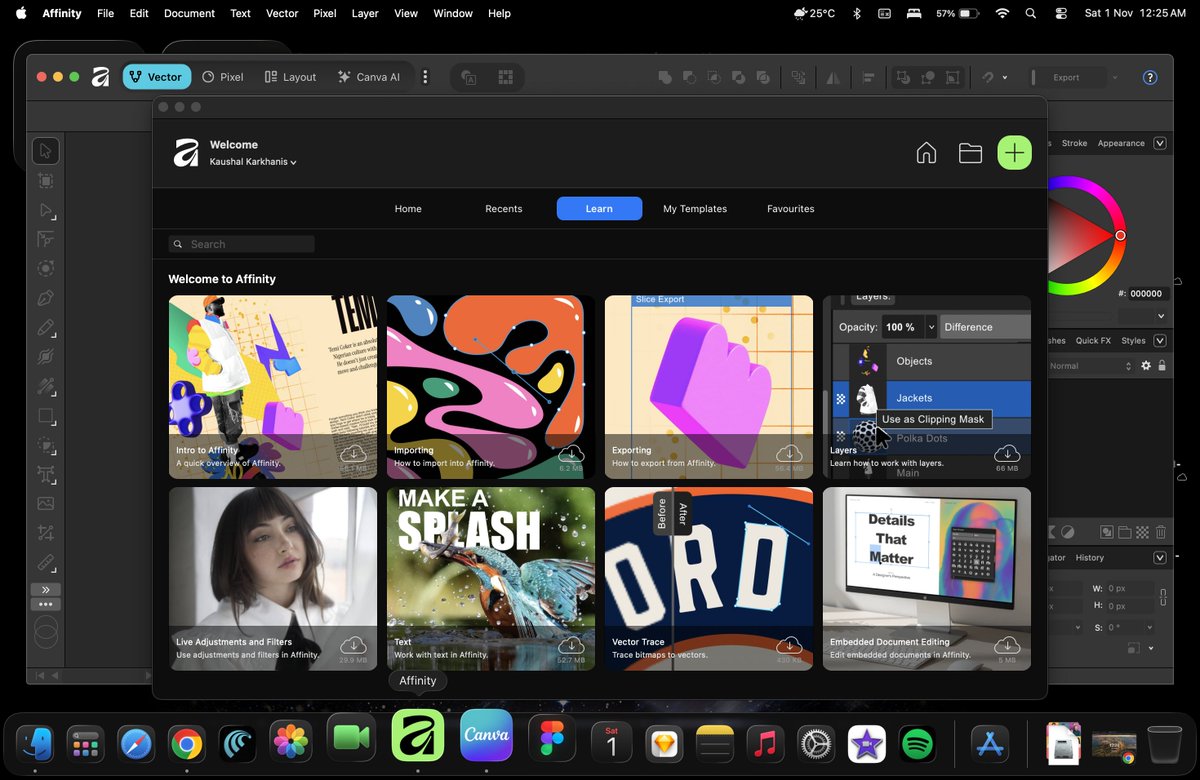Download the Exporting tutorial

[789, 453]
